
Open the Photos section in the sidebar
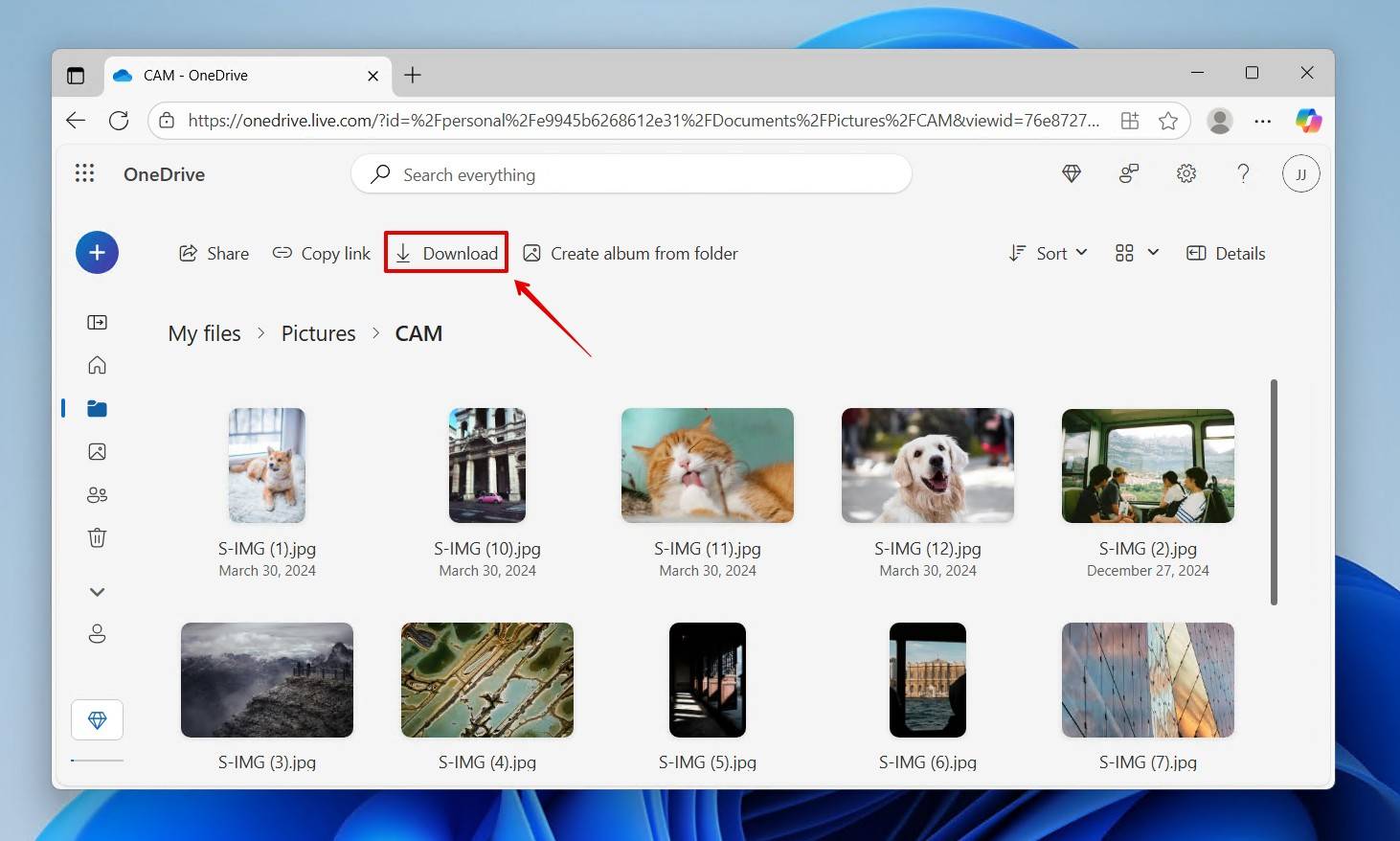96,451
